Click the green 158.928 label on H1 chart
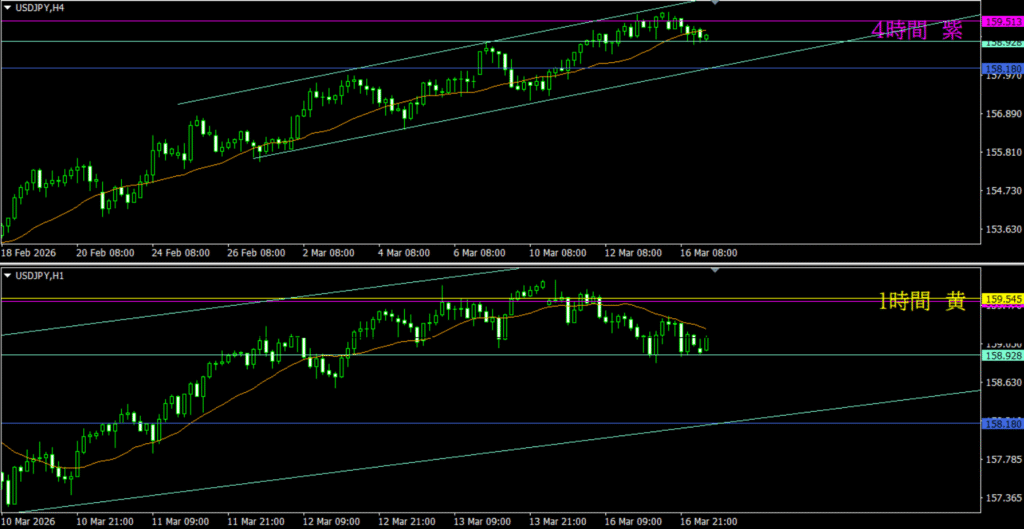Viewport: 1024px width, 529px height. tap(1002, 355)
